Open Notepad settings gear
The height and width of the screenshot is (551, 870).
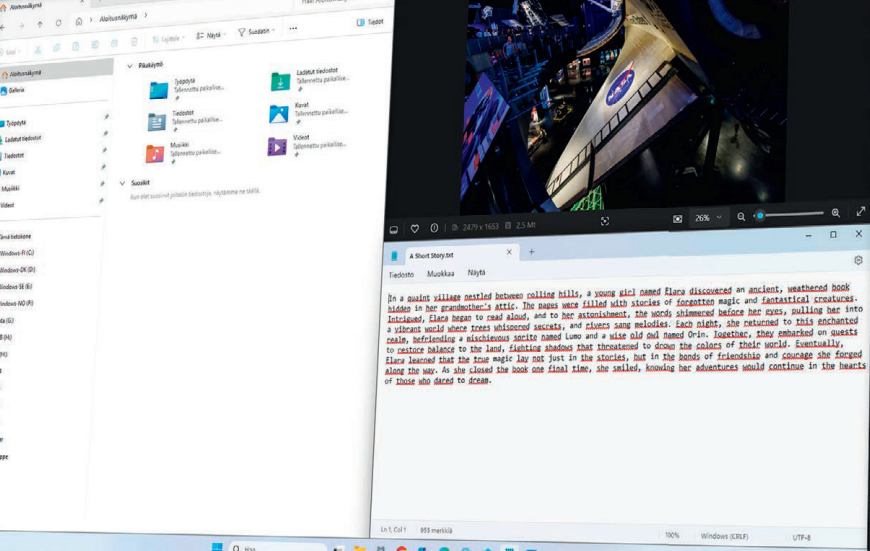click(x=858, y=260)
